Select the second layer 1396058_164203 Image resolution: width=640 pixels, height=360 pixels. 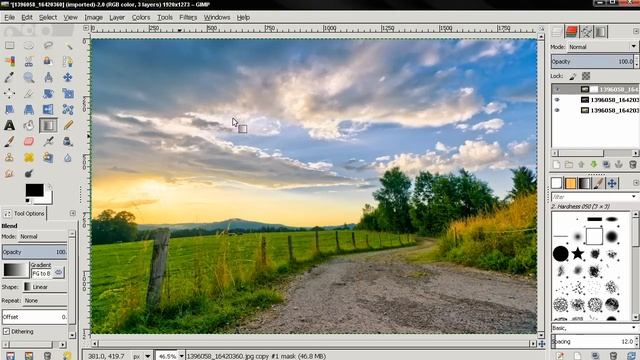click(614, 100)
